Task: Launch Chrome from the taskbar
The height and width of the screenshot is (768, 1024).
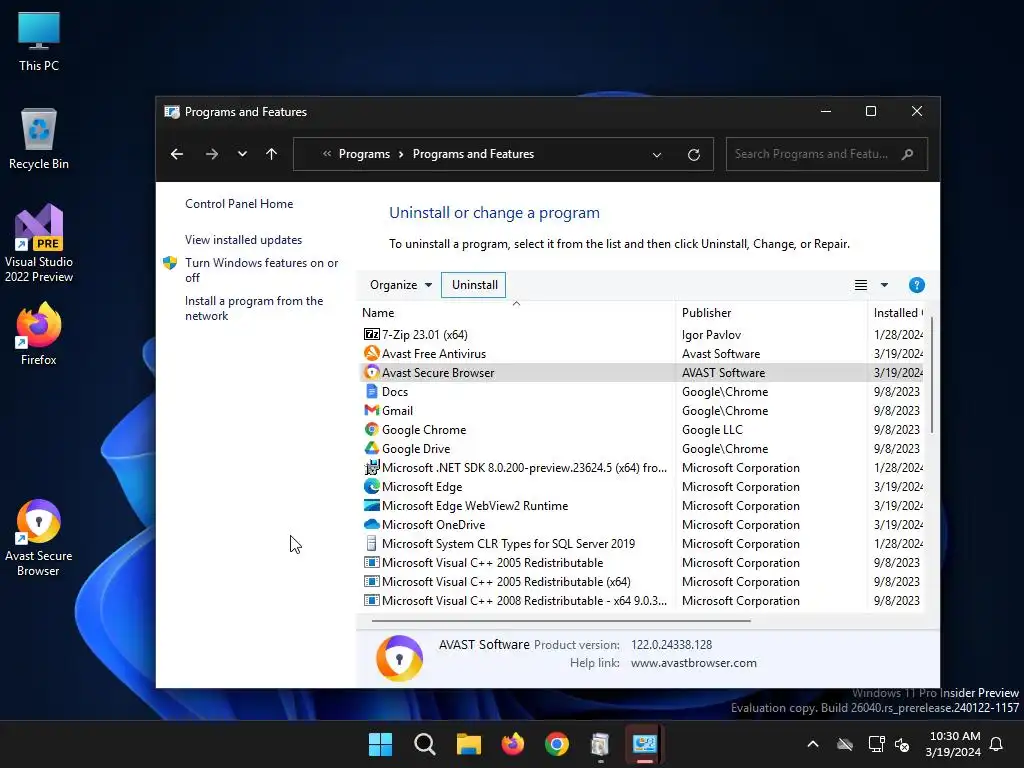Action: (x=556, y=744)
